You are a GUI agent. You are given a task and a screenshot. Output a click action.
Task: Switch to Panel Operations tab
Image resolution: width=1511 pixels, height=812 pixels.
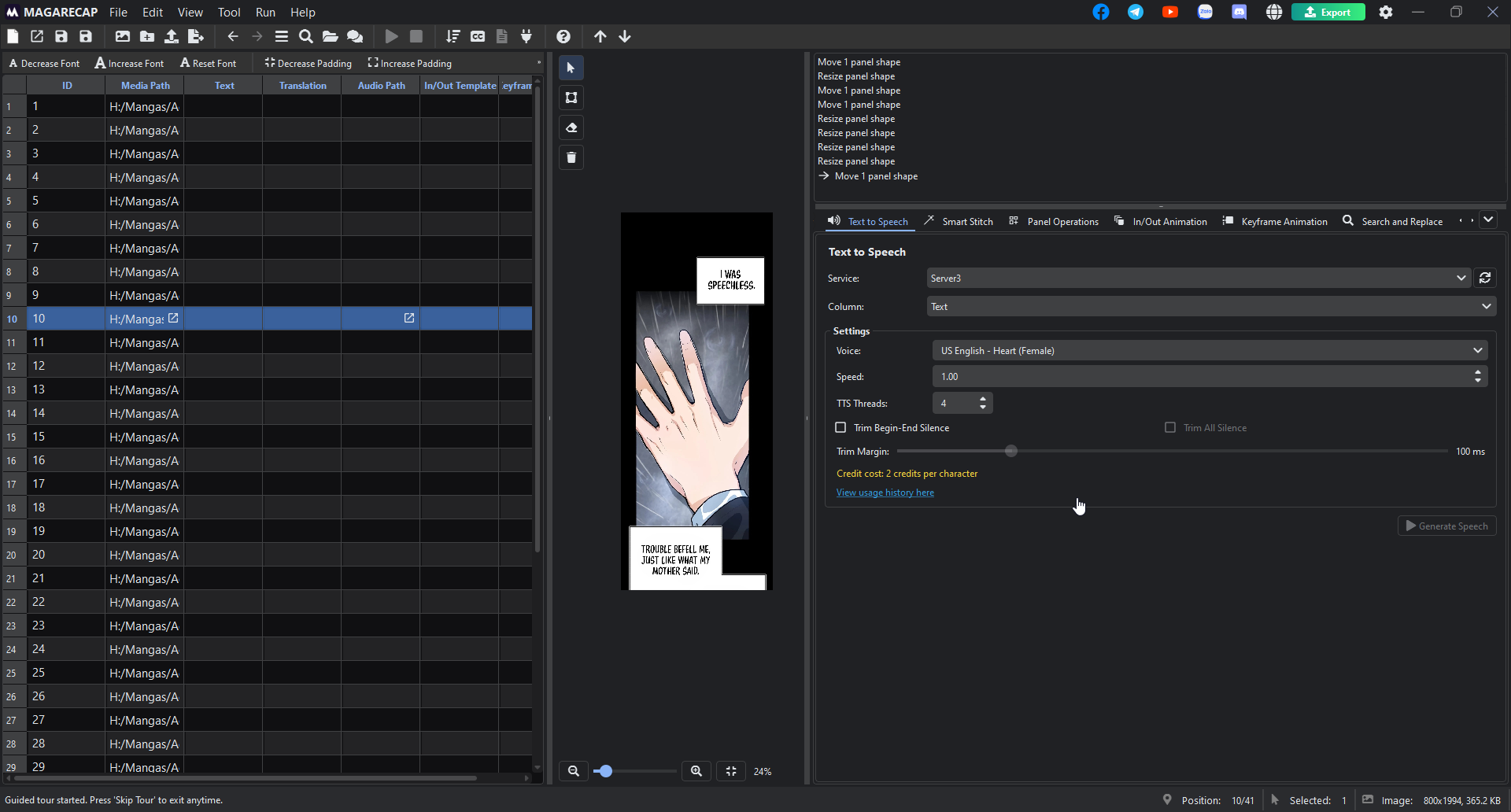tap(1054, 221)
